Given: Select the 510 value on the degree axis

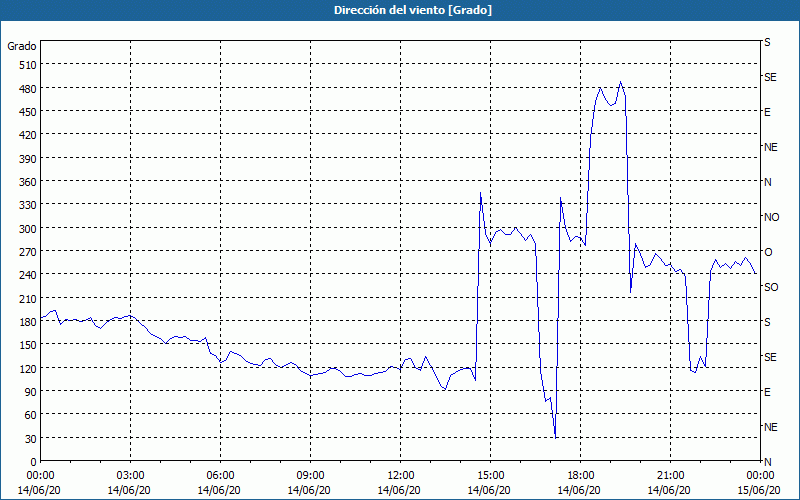Looking at the screenshot, I should pos(28,65).
